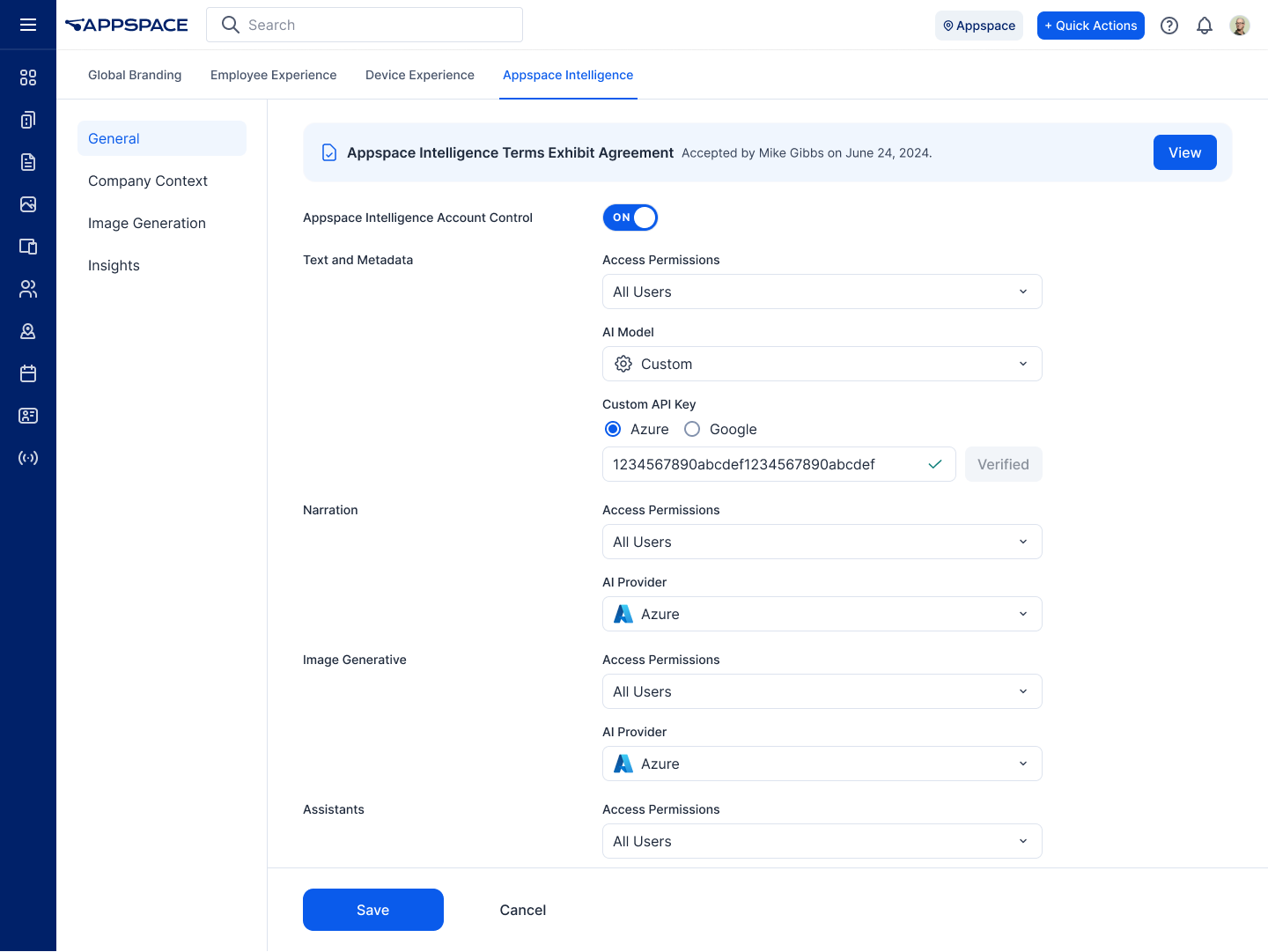Select Appspace Intelligence tab
Image resolution: width=1268 pixels, height=952 pixels.
click(568, 75)
